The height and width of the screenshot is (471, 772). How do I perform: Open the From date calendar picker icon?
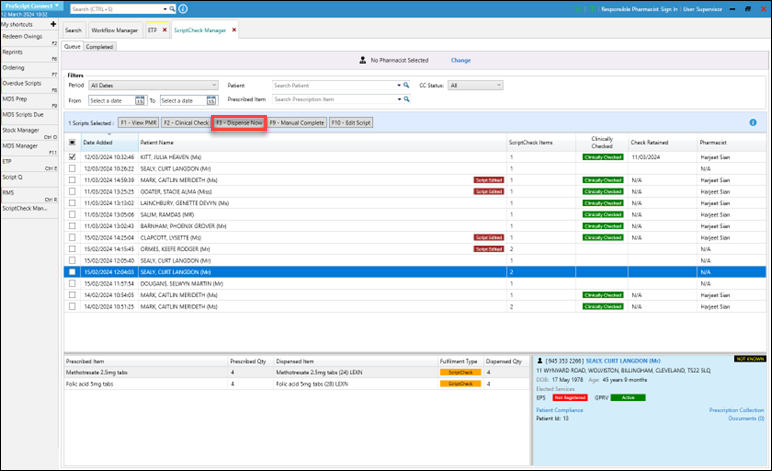point(140,100)
